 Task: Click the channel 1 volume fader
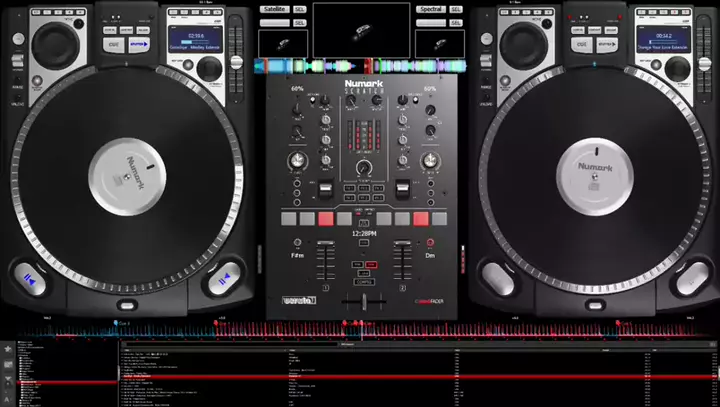coord(326,243)
